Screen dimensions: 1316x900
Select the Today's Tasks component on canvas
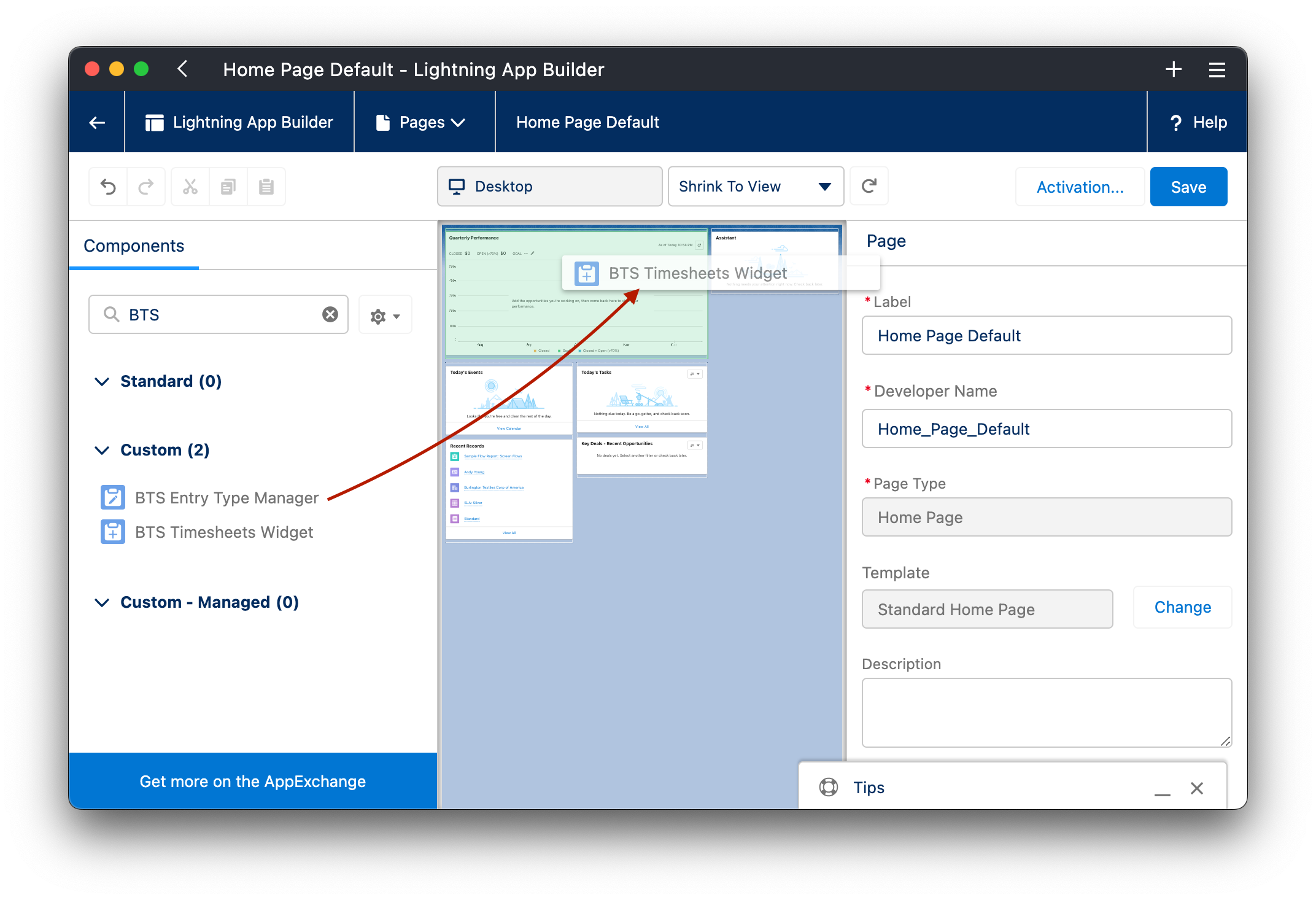click(641, 399)
